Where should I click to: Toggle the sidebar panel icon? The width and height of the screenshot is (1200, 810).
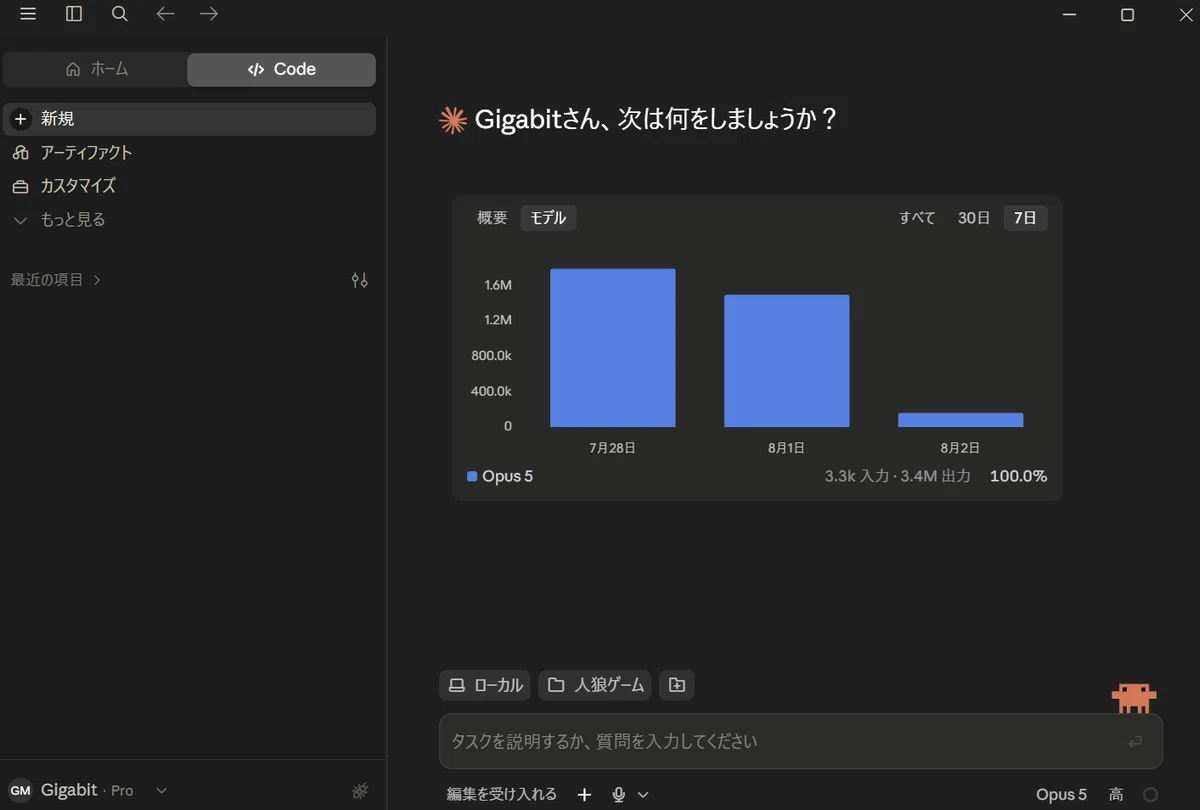pyautogui.click(x=74, y=14)
